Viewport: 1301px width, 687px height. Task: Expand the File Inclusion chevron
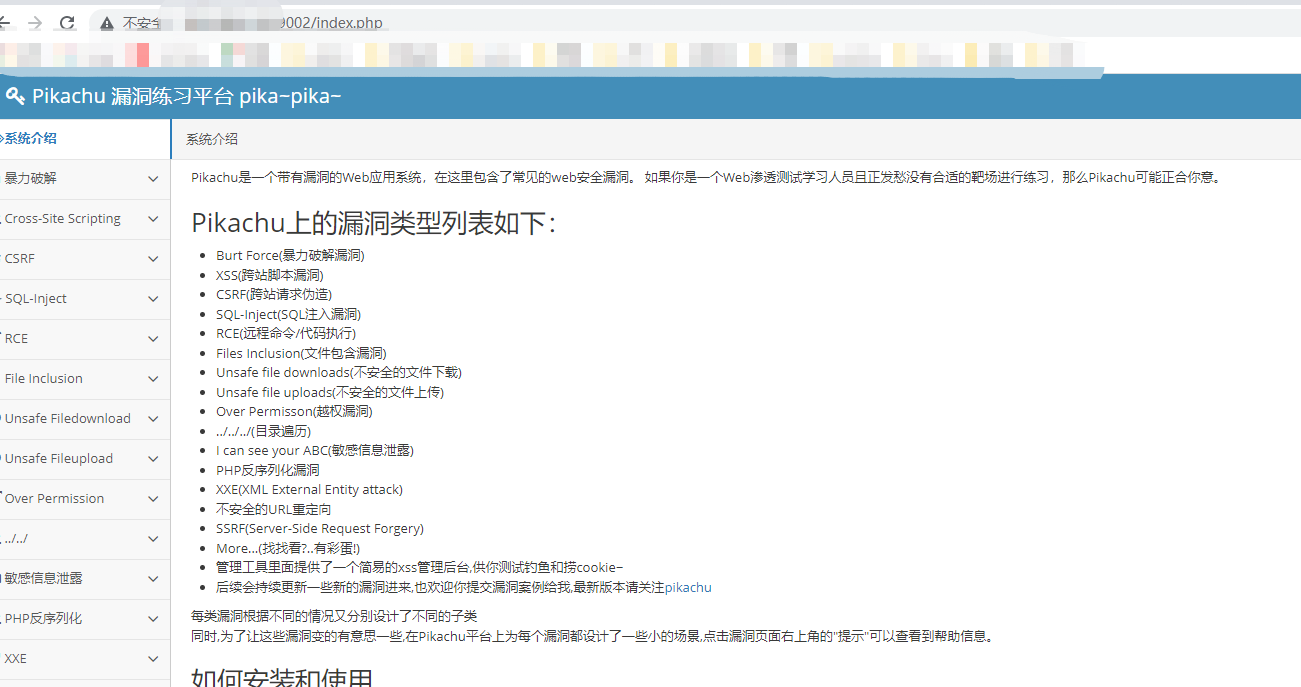tap(153, 379)
